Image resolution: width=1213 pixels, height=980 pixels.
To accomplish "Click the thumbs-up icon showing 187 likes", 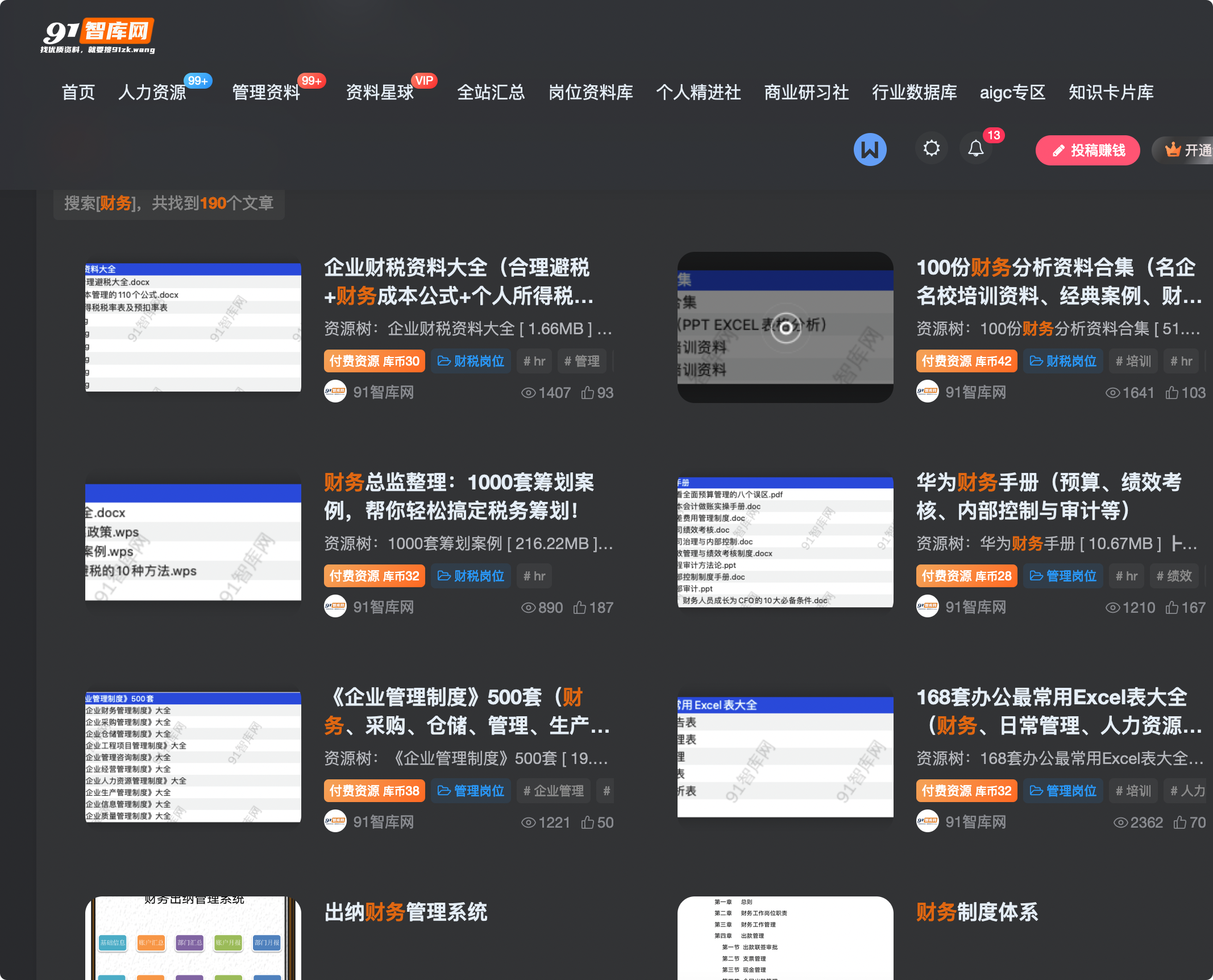I will (580, 608).
